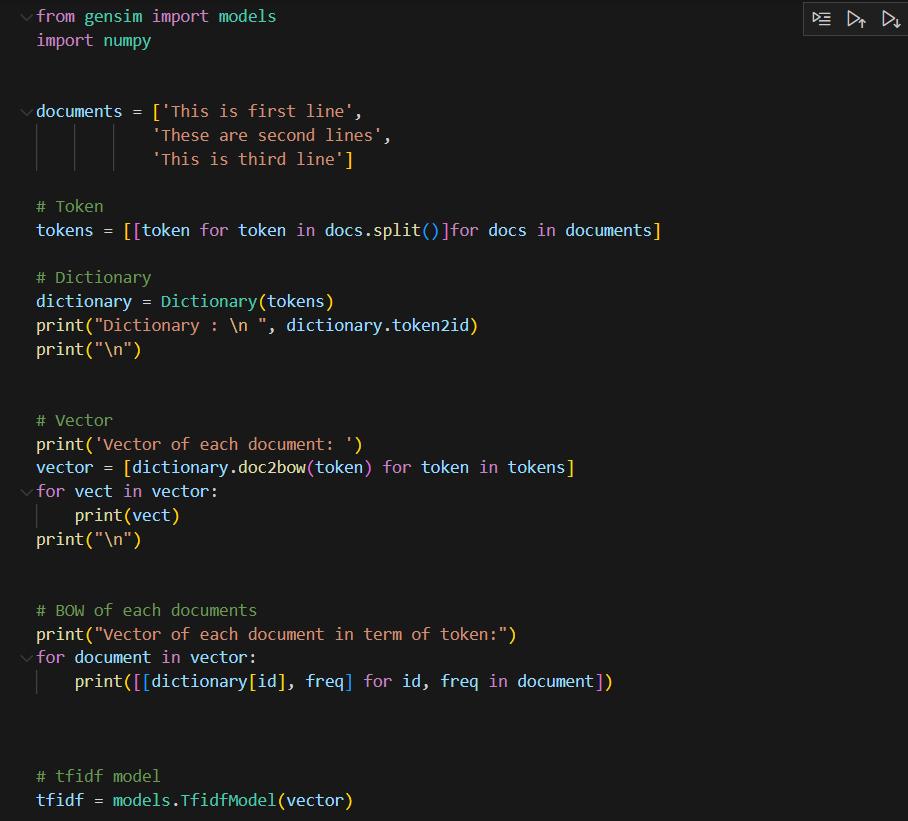Click the string 'These are second lines'
This screenshot has height=821, width=908.
point(267,135)
